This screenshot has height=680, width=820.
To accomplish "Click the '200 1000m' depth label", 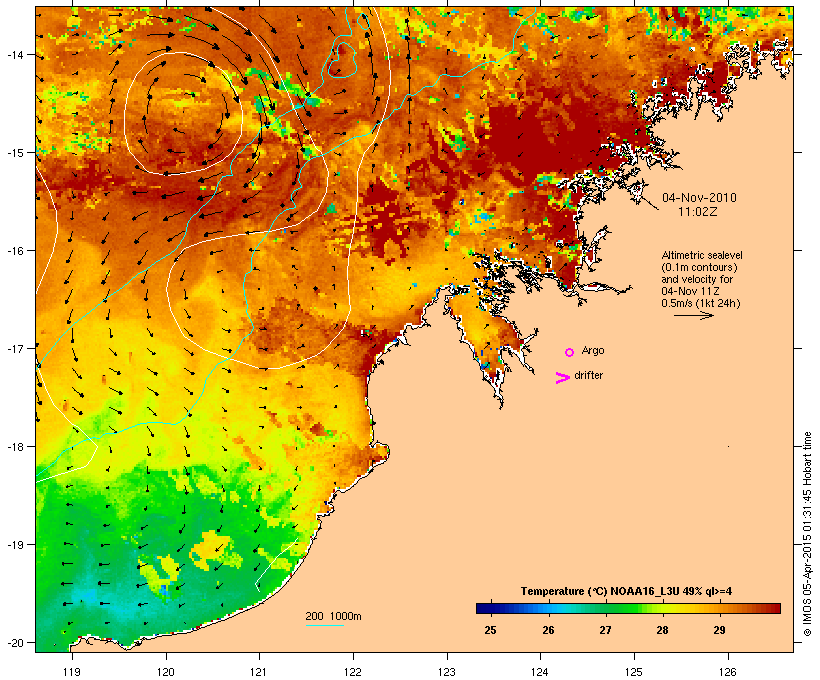I will 333,616.
